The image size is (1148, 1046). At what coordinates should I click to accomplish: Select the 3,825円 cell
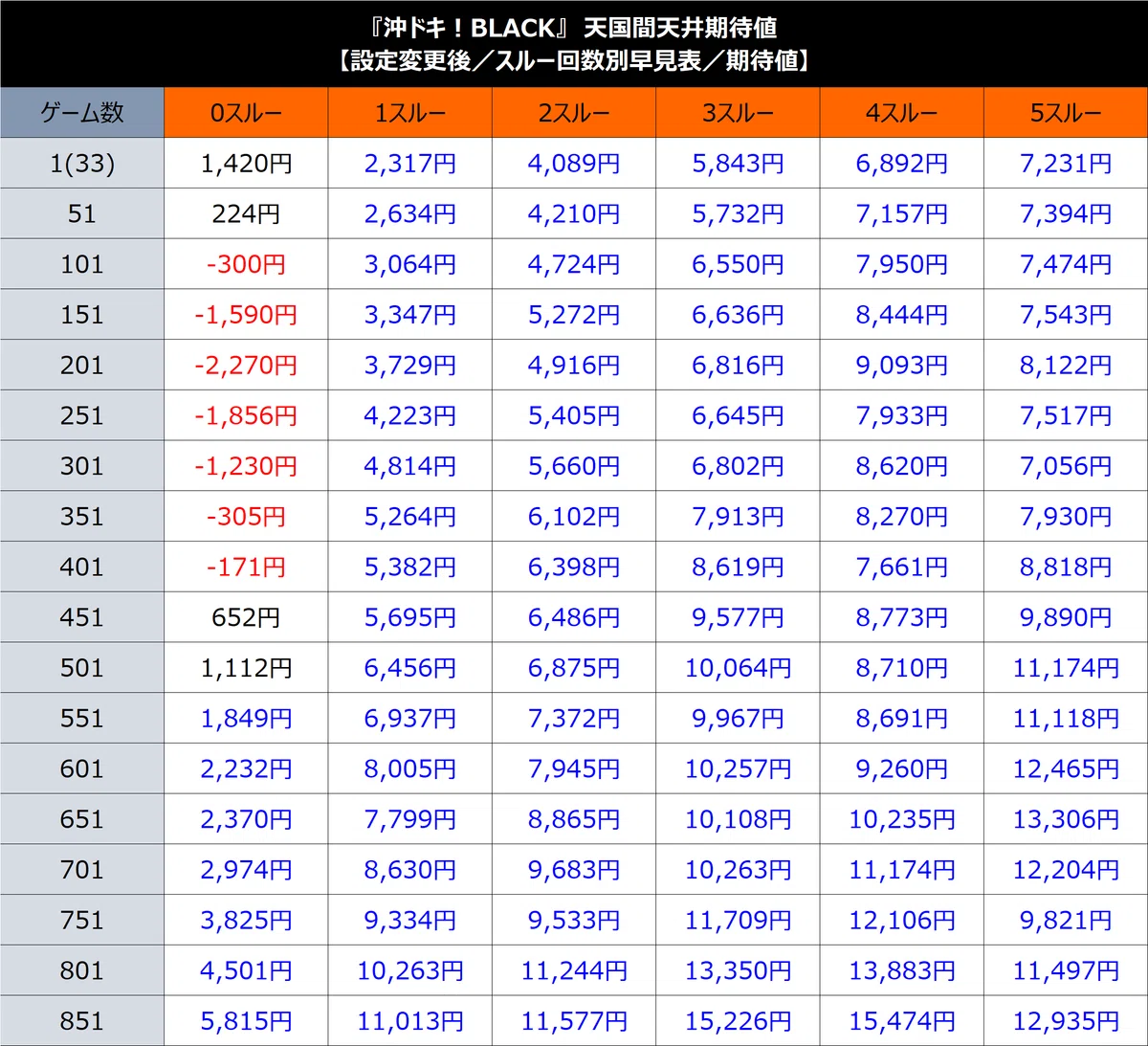pos(246,920)
